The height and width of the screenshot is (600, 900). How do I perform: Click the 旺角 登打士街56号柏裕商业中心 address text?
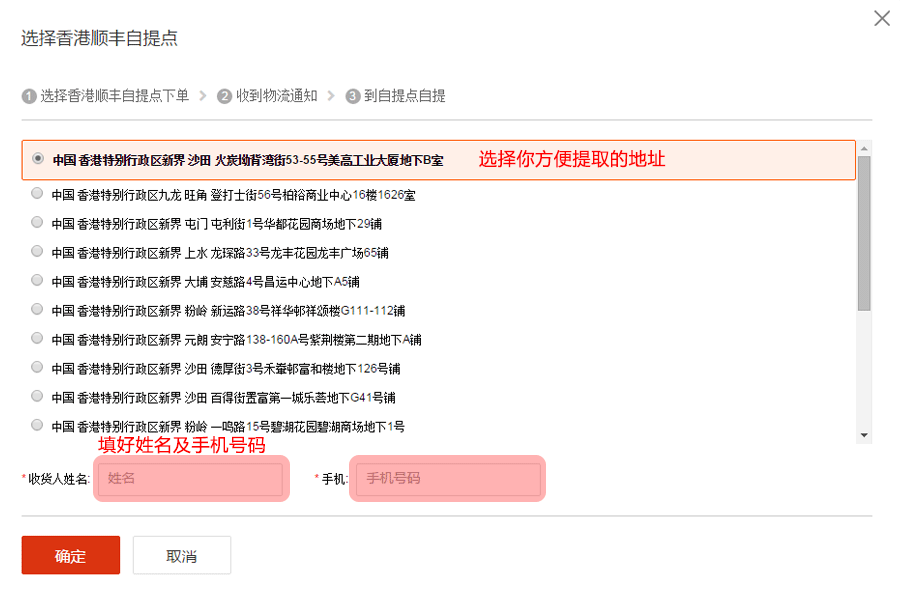pyautogui.click(x=233, y=195)
